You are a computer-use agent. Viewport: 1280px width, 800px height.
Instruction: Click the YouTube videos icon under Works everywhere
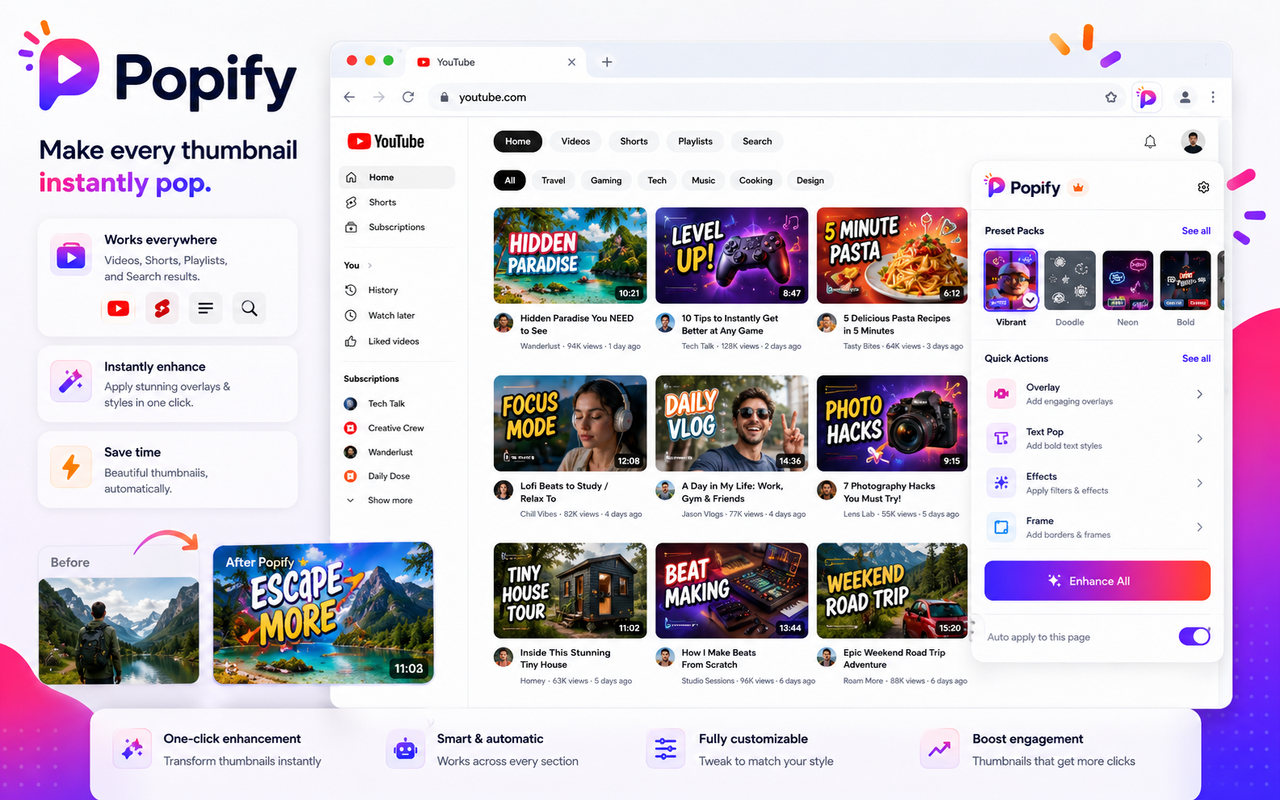[118, 308]
